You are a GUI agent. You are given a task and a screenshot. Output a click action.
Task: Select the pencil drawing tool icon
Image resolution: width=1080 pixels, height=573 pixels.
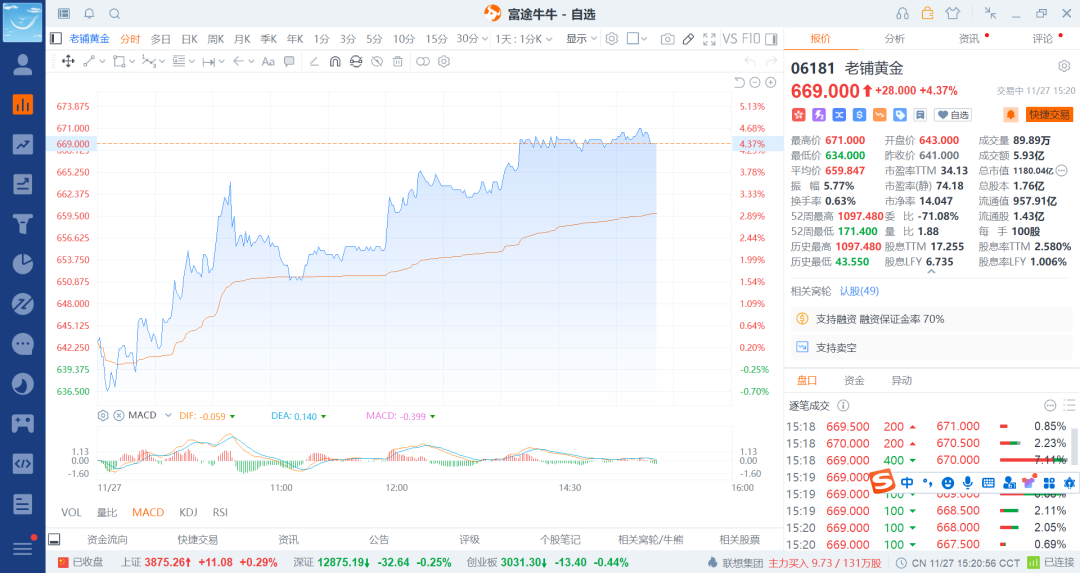pyautogui.click(x=688, y=39)
